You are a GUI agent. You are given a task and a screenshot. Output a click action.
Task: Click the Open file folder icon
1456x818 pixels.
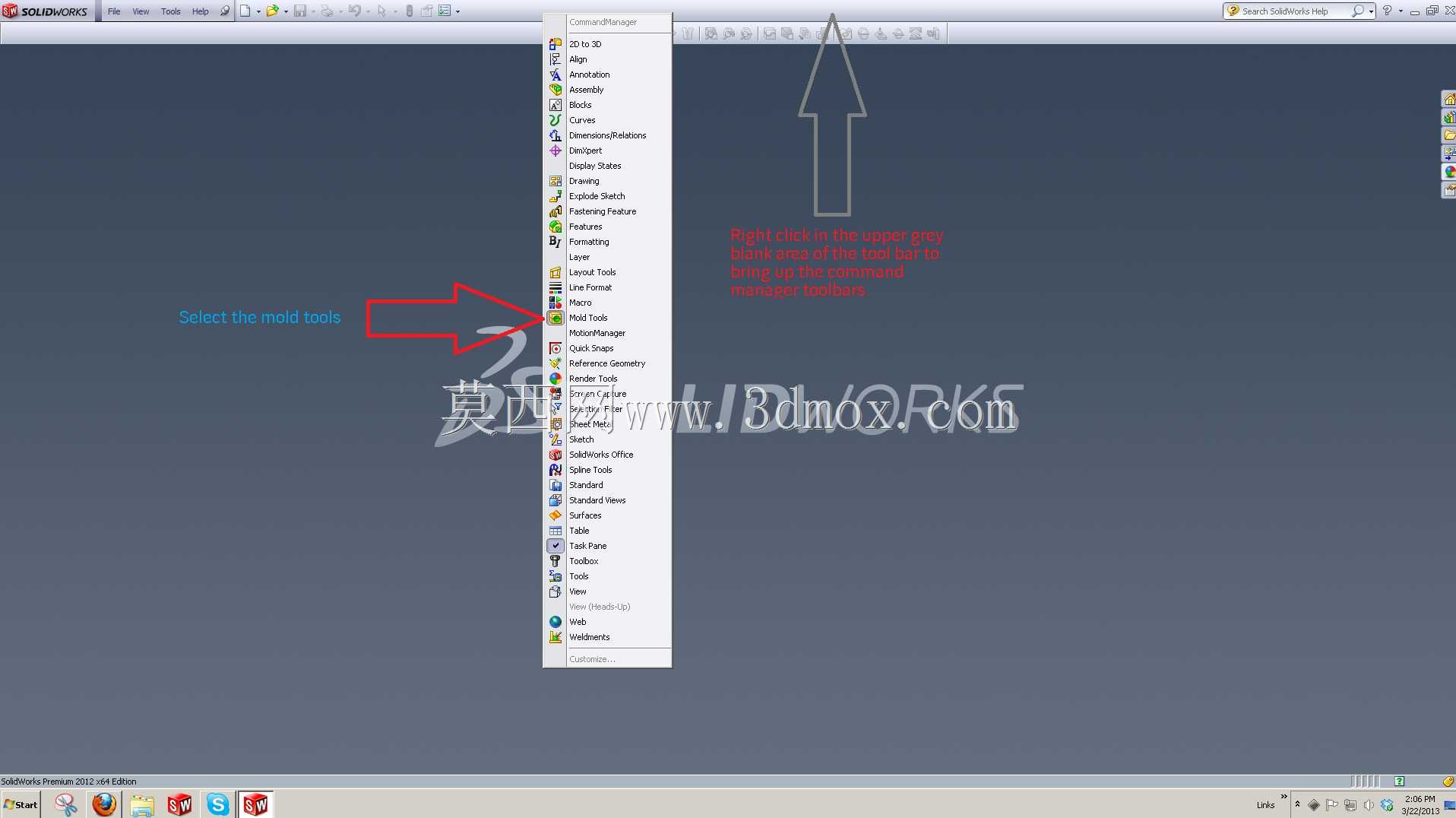(272, 11)
